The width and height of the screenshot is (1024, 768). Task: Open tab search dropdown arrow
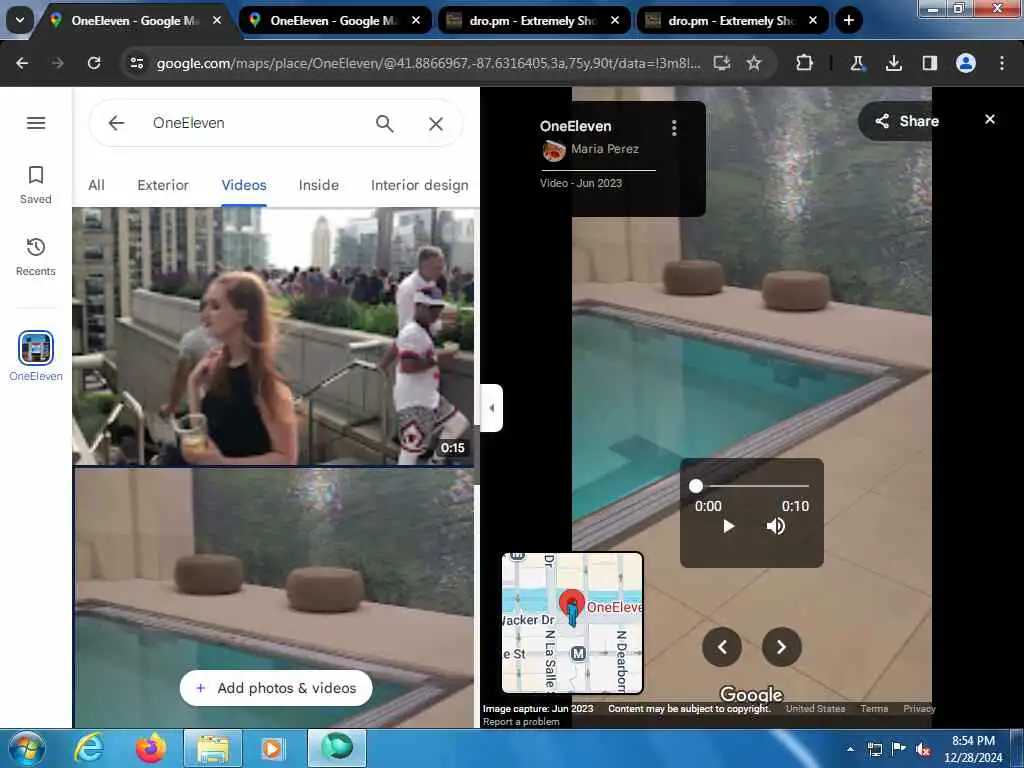pyautogui.click(x=20, y=20)
